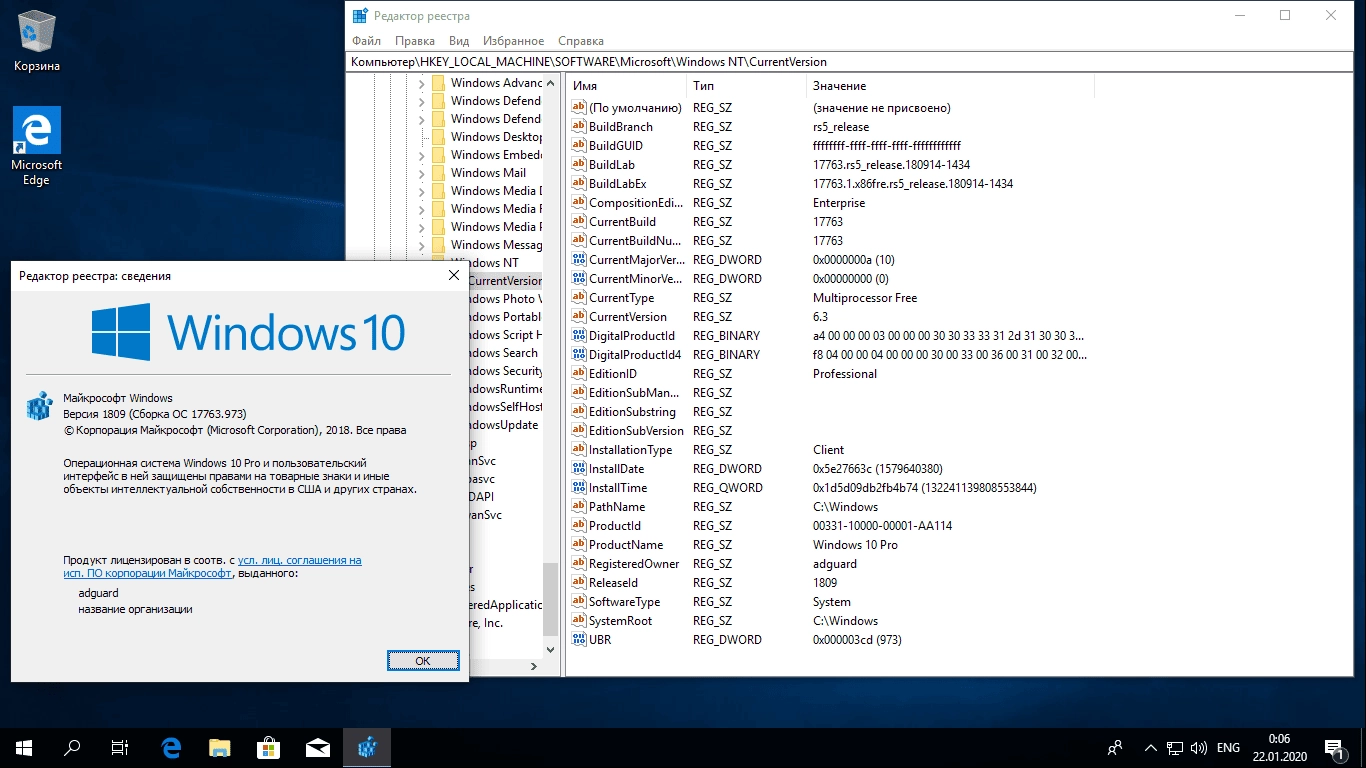
Task: Open Microsoft Store from the taskbar
Action: click(269, 747)
